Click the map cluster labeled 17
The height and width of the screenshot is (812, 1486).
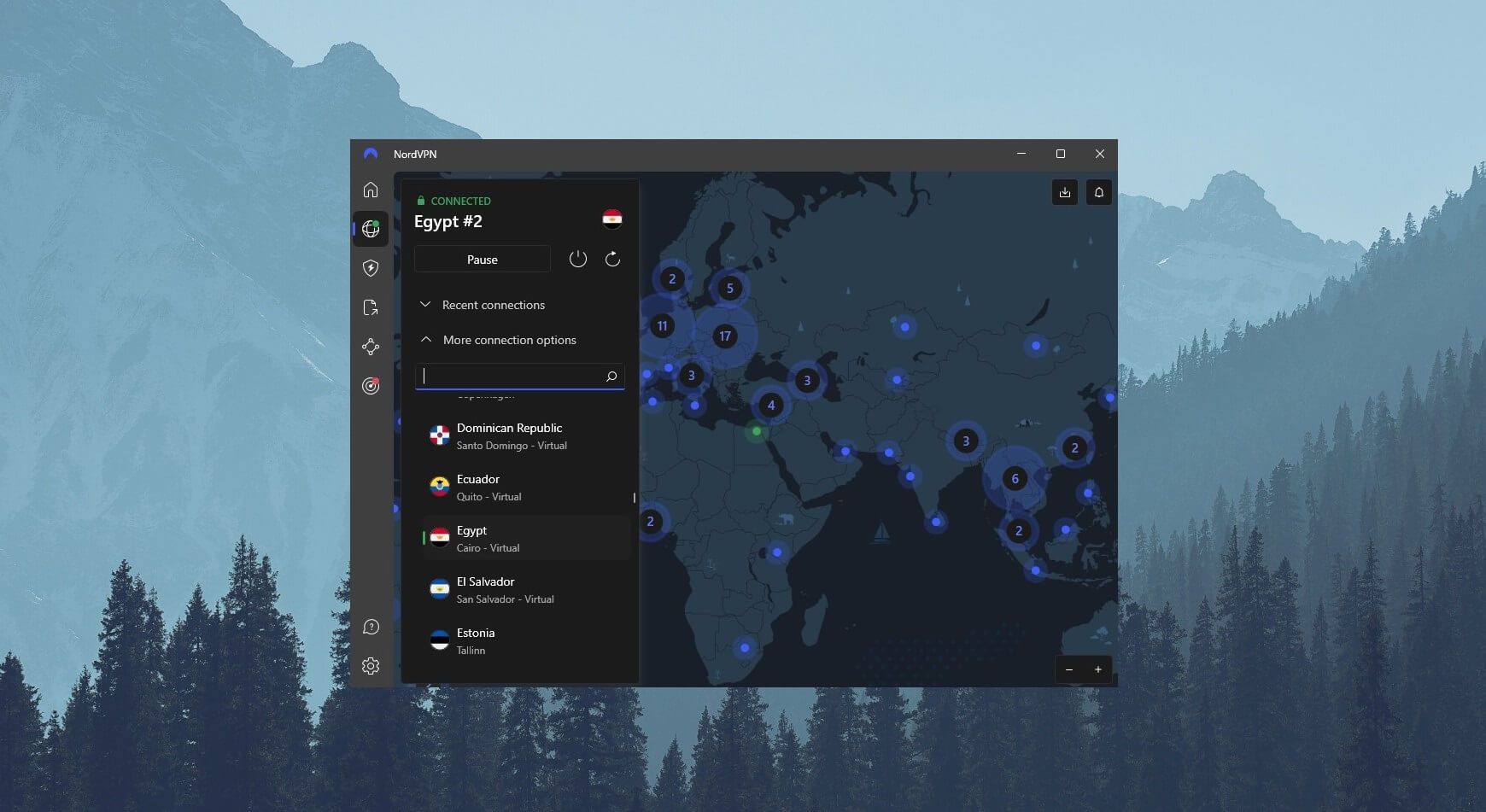tap(725, 336)
